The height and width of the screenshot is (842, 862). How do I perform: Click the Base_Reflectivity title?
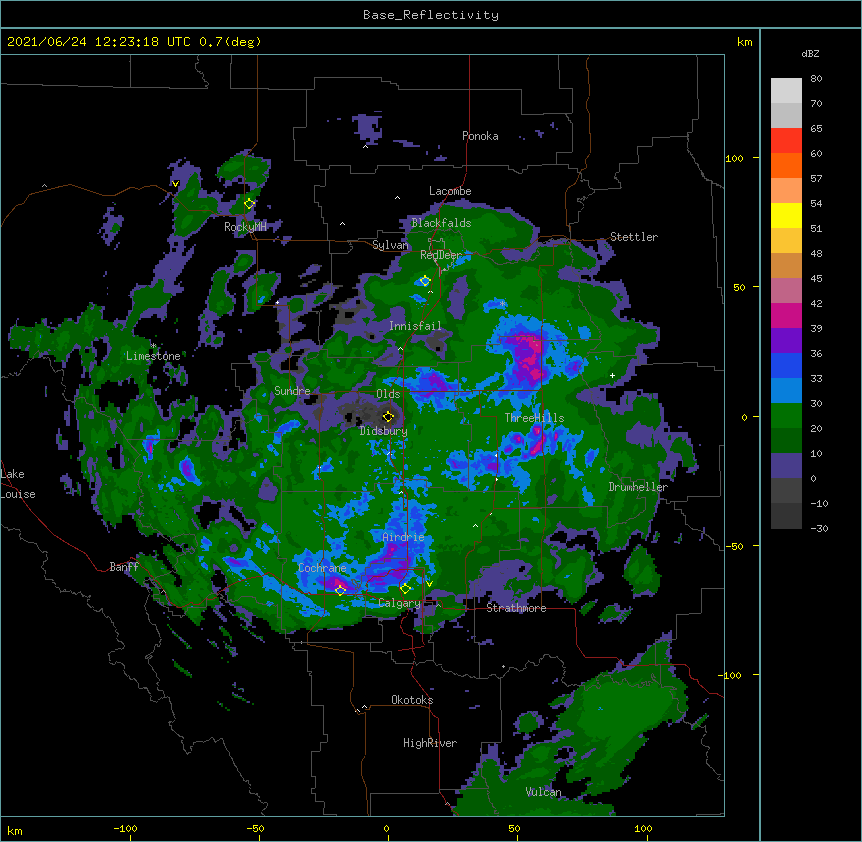(431, 15)
